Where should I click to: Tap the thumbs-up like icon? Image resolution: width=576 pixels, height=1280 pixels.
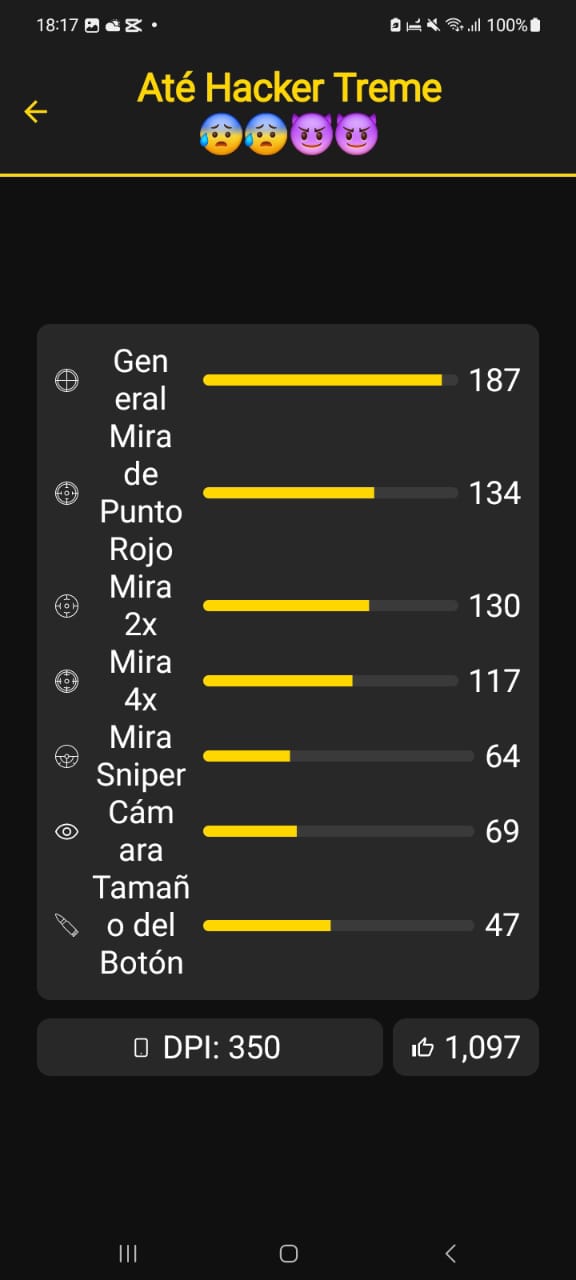point(423,1047)
